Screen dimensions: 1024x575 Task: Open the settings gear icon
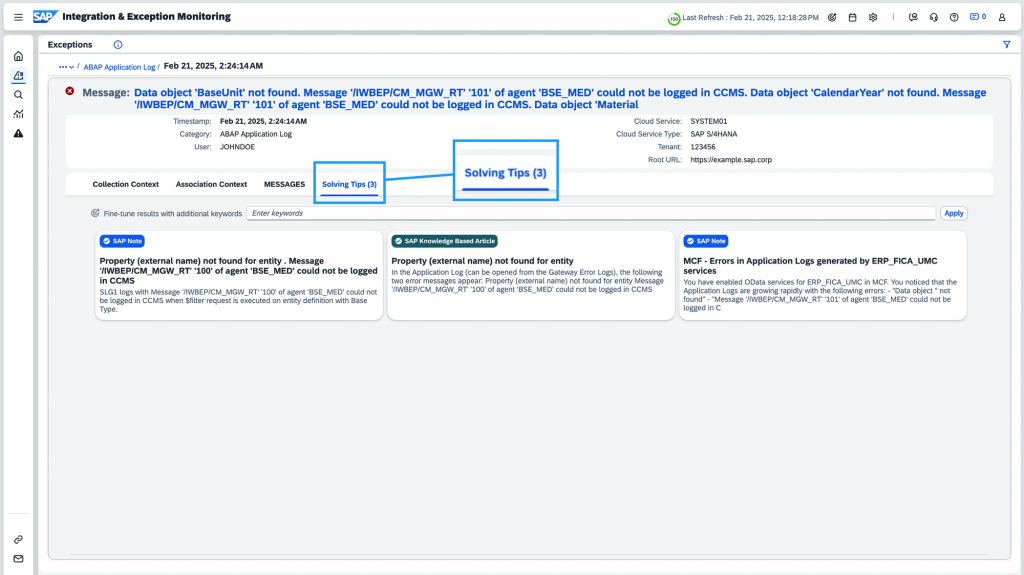(x=873, y=18)
